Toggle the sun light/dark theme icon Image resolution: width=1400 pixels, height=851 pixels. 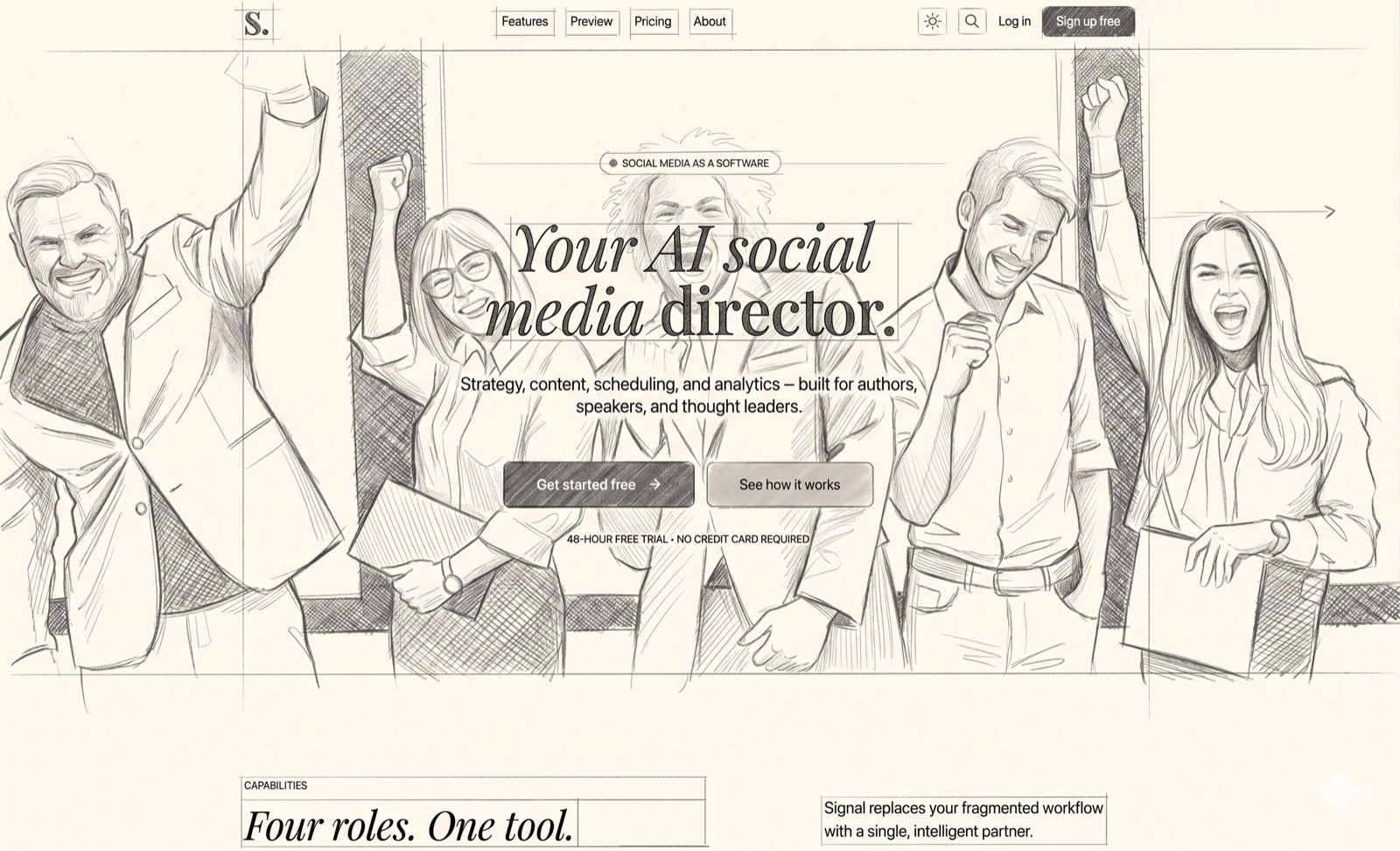tap(933, 21)
